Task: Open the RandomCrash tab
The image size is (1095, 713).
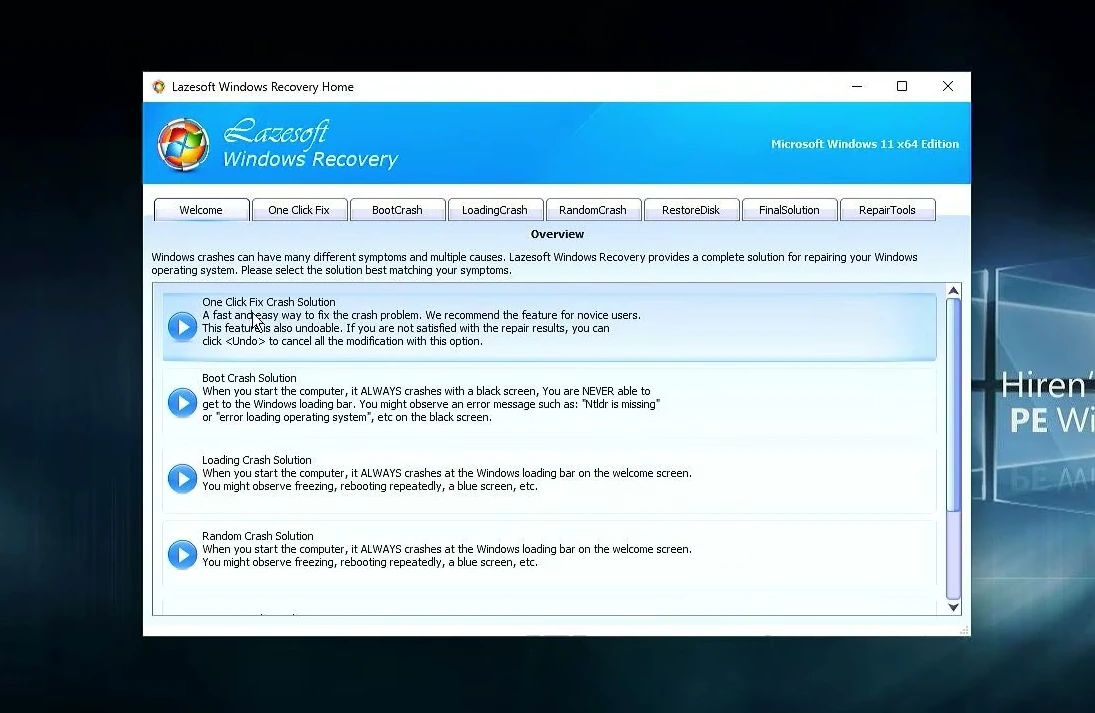Action: [593, 210]
